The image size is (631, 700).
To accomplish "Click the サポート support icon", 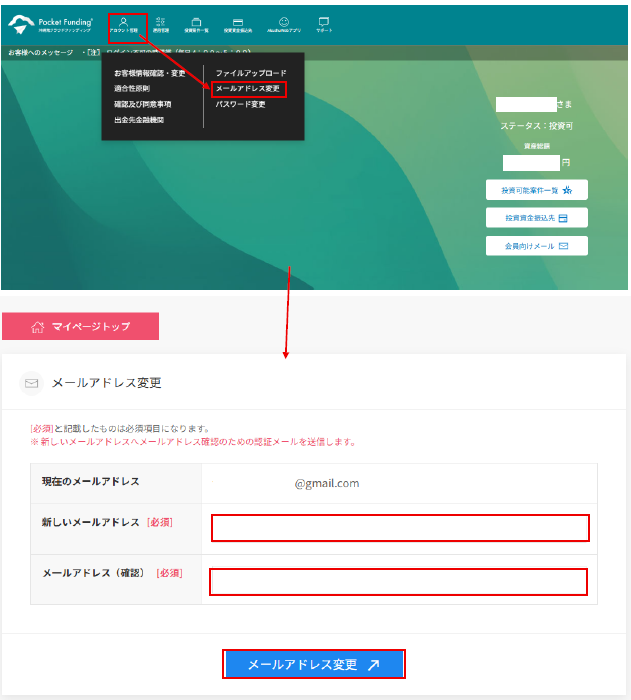I will pos(324,25).
